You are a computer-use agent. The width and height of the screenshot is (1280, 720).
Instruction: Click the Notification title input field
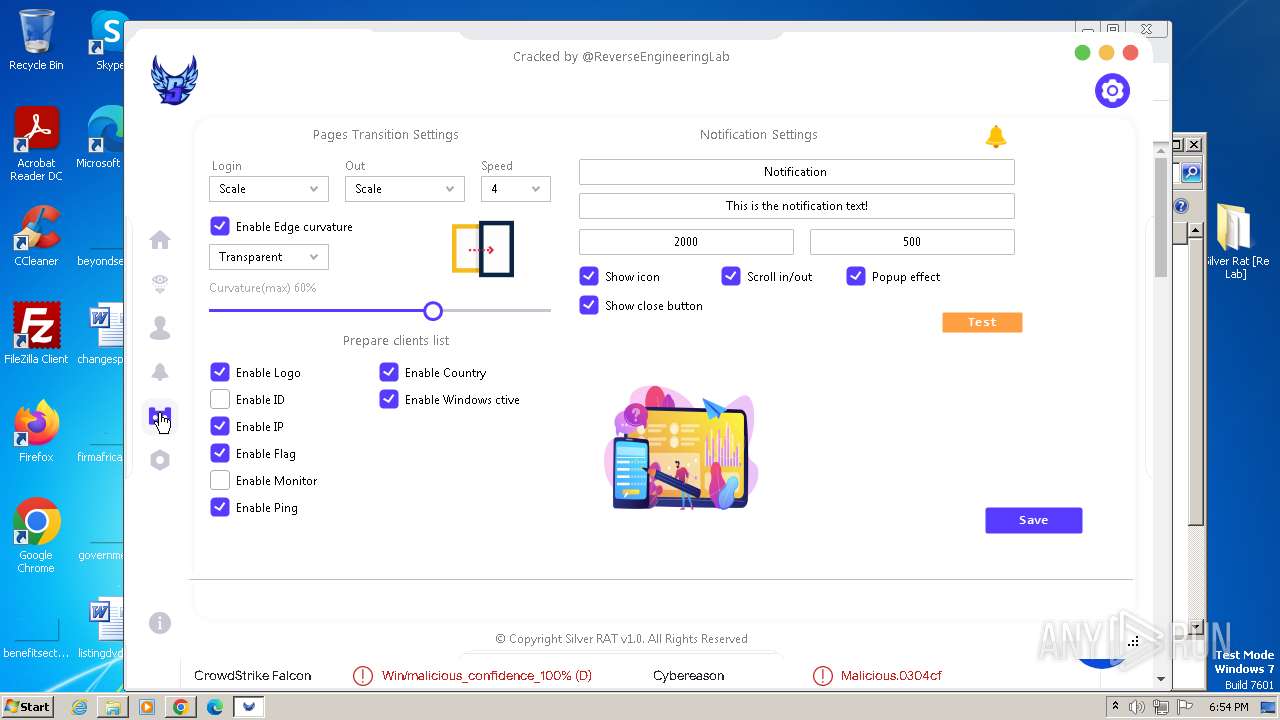click(796, 172)
